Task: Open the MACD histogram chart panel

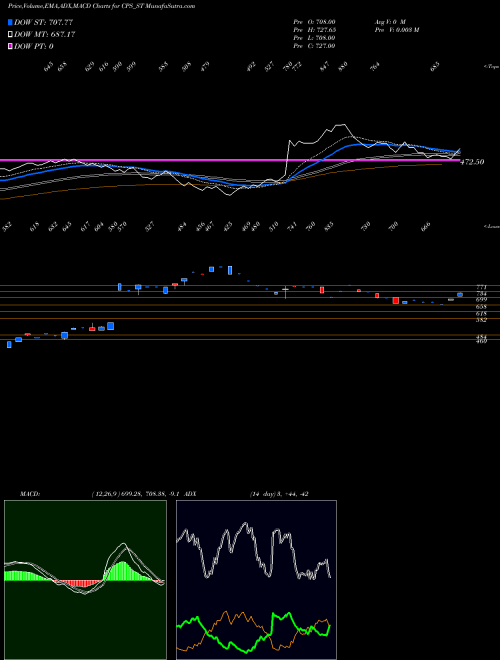Action: click(85, 580)
